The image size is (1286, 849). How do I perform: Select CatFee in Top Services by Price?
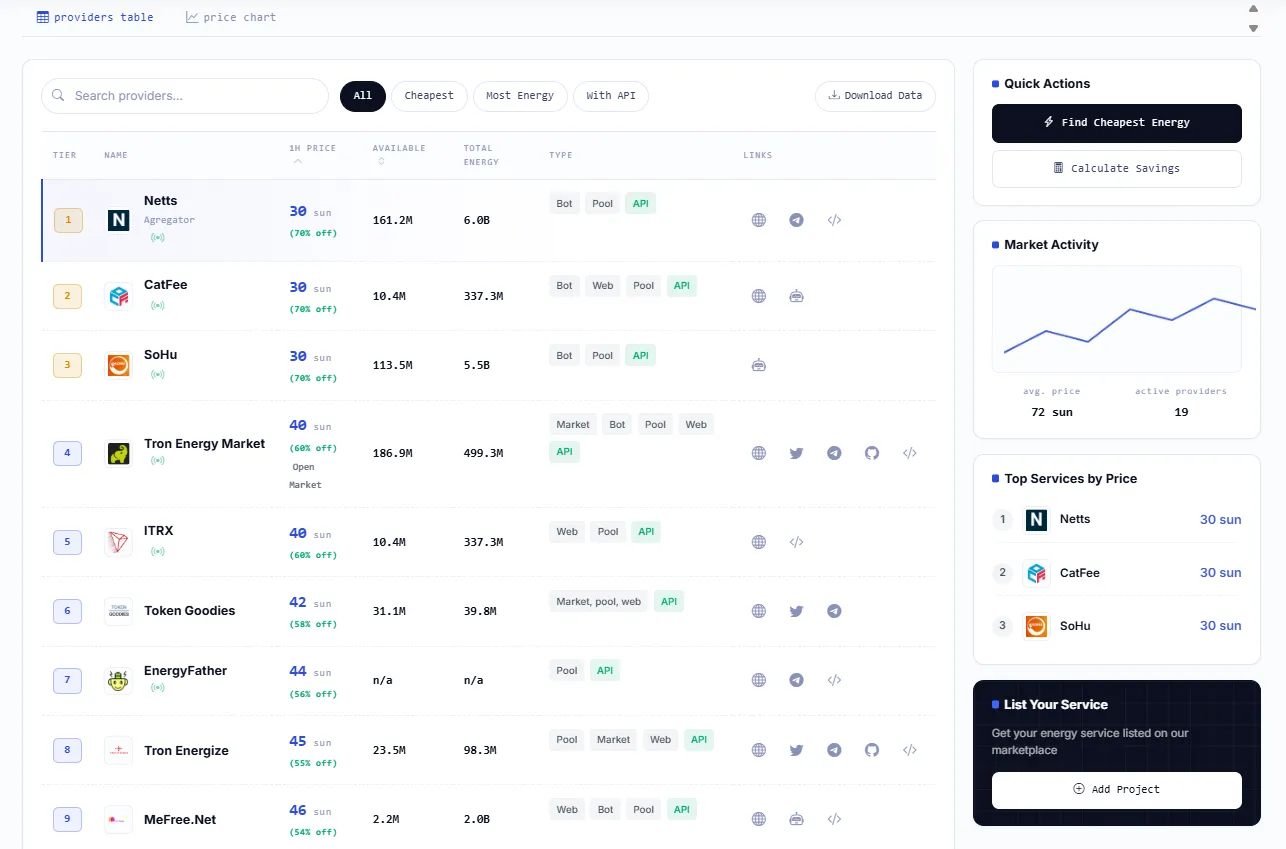(x=1117, y=573)
